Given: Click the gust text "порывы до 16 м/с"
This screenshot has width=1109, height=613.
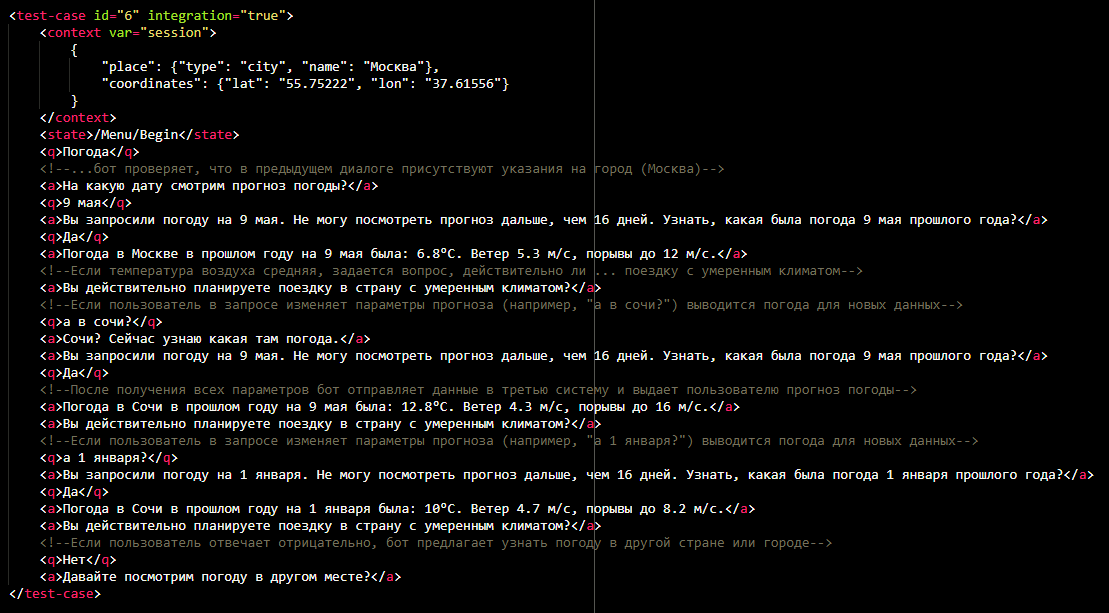Looking at the screenshot, I should (x=644, y=407).
